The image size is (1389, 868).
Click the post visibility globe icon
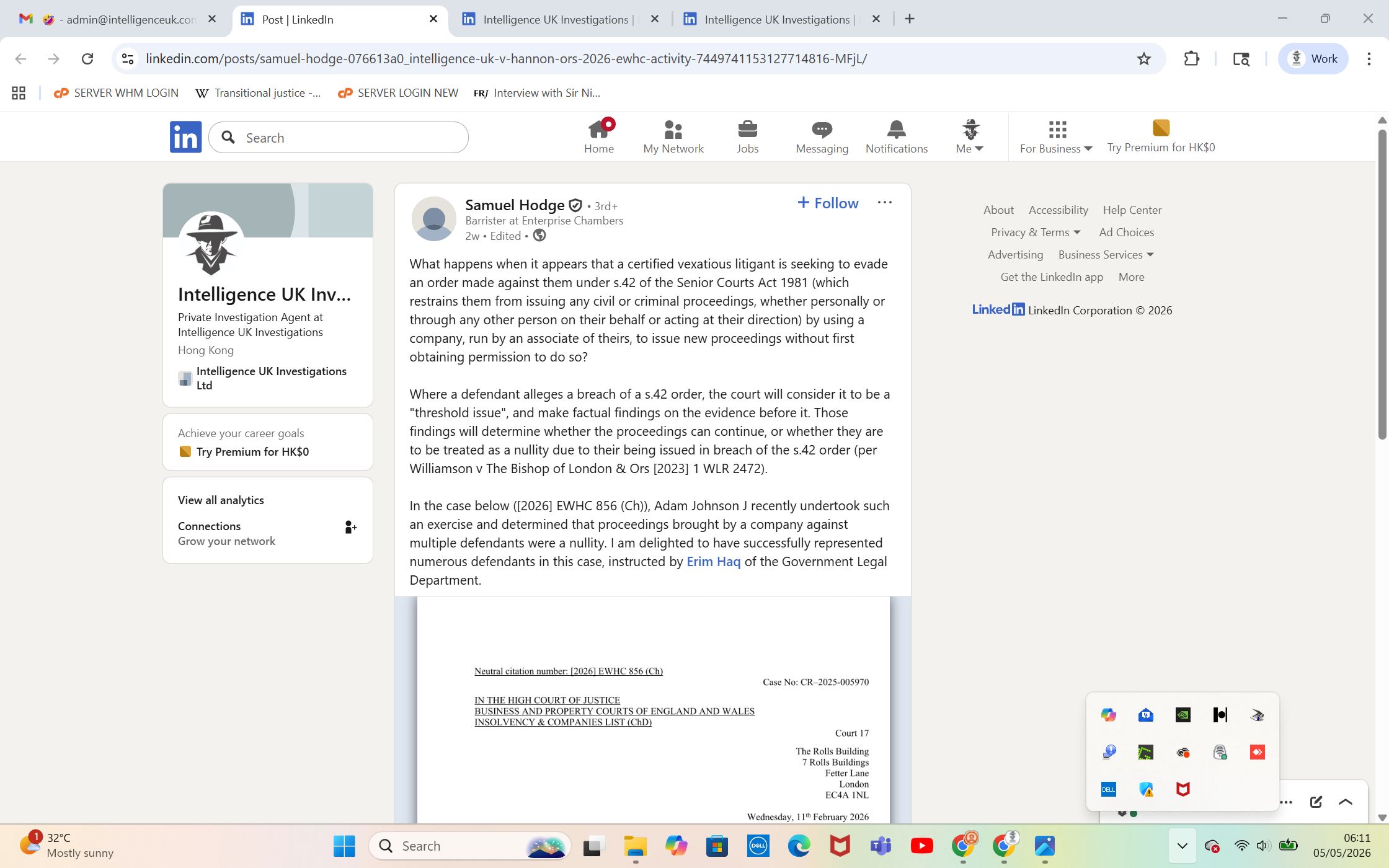point(539,236)
